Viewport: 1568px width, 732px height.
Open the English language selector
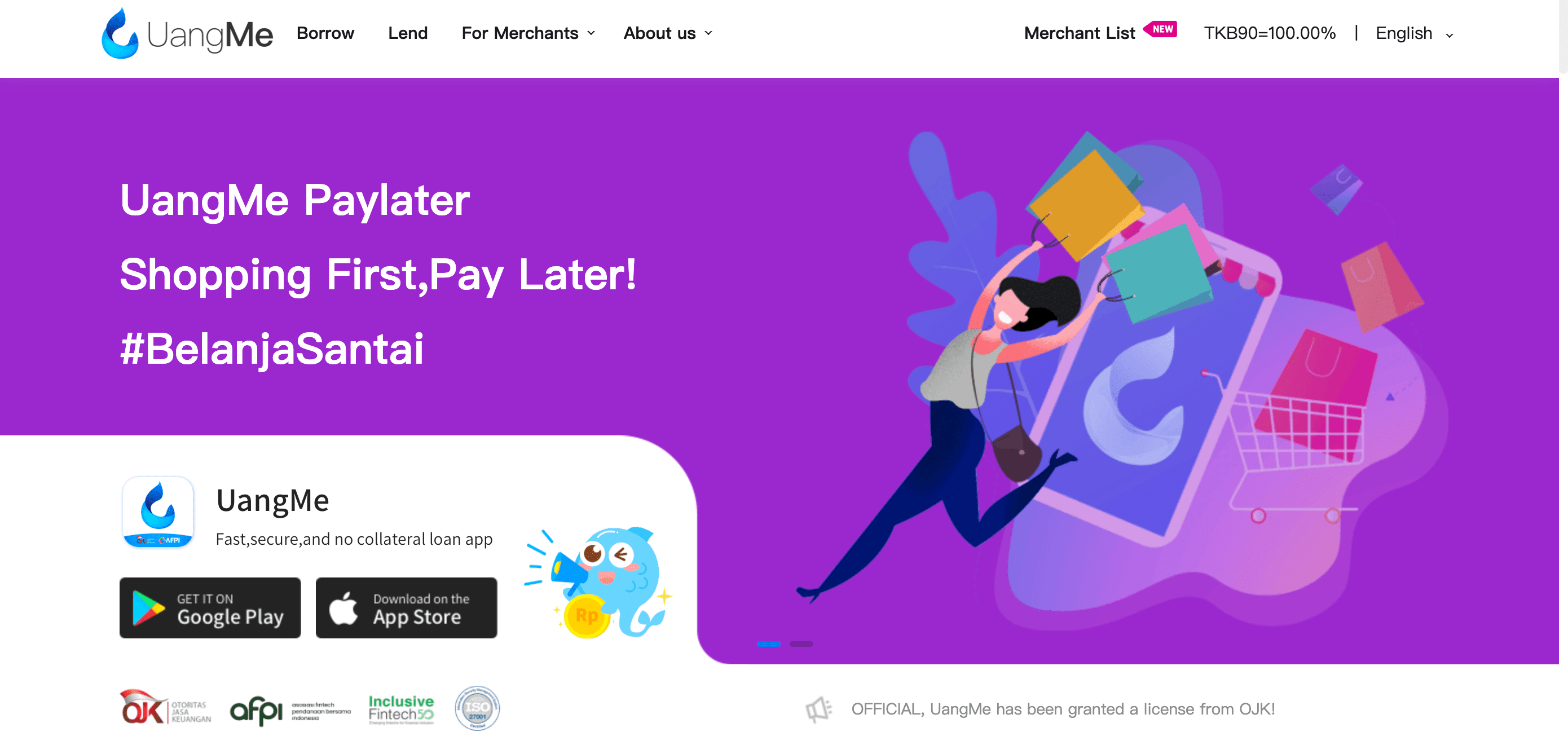pyautogui.click(x=1414, y=33)
